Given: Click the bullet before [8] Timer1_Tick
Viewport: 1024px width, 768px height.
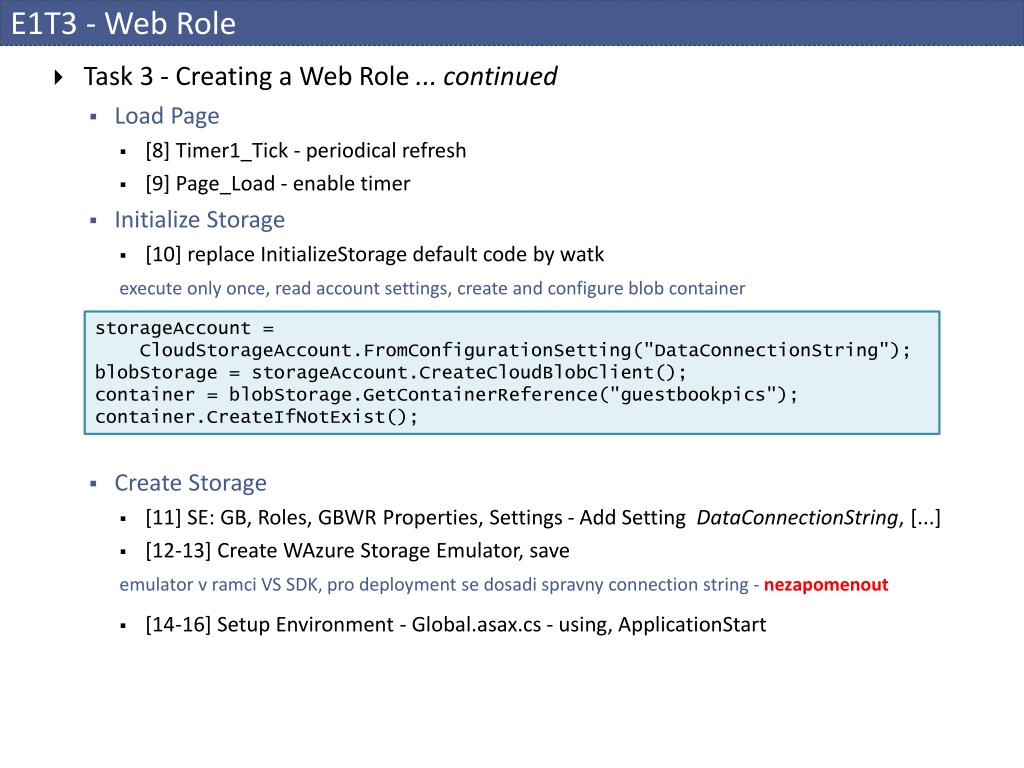Looking at the screenshot, I should (x=123, y=152).
